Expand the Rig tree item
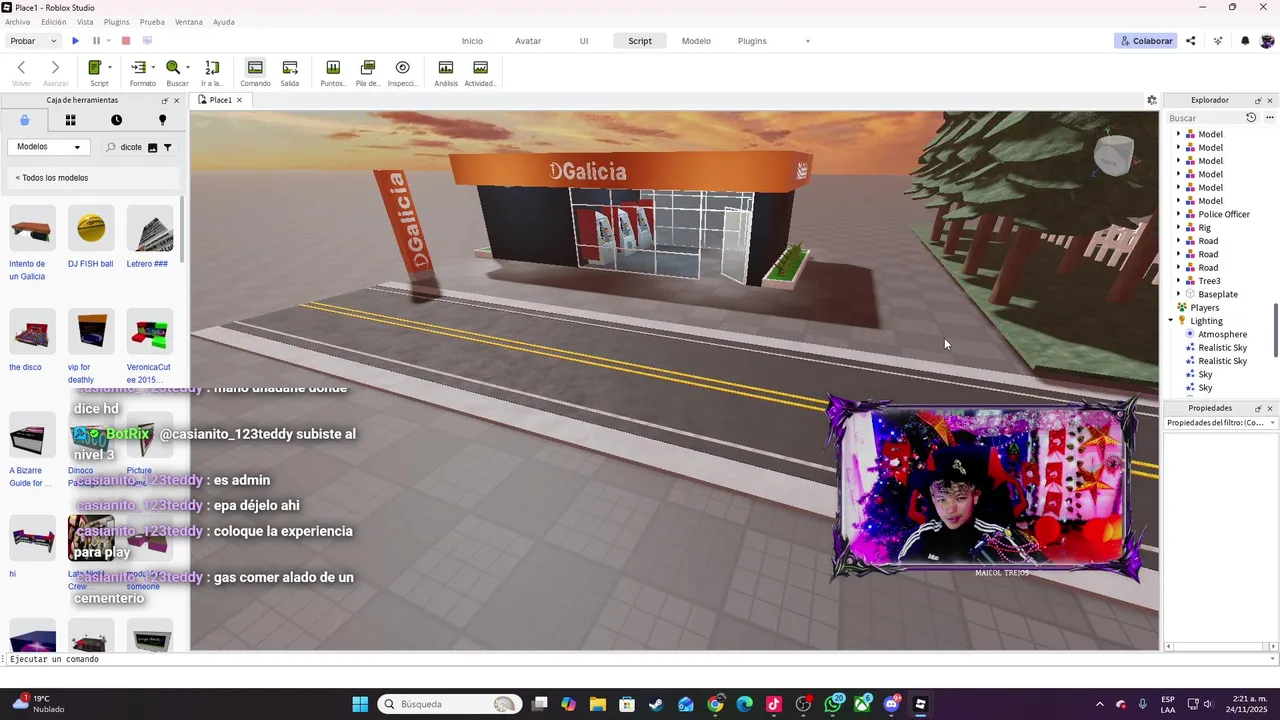 point(1177,228)
